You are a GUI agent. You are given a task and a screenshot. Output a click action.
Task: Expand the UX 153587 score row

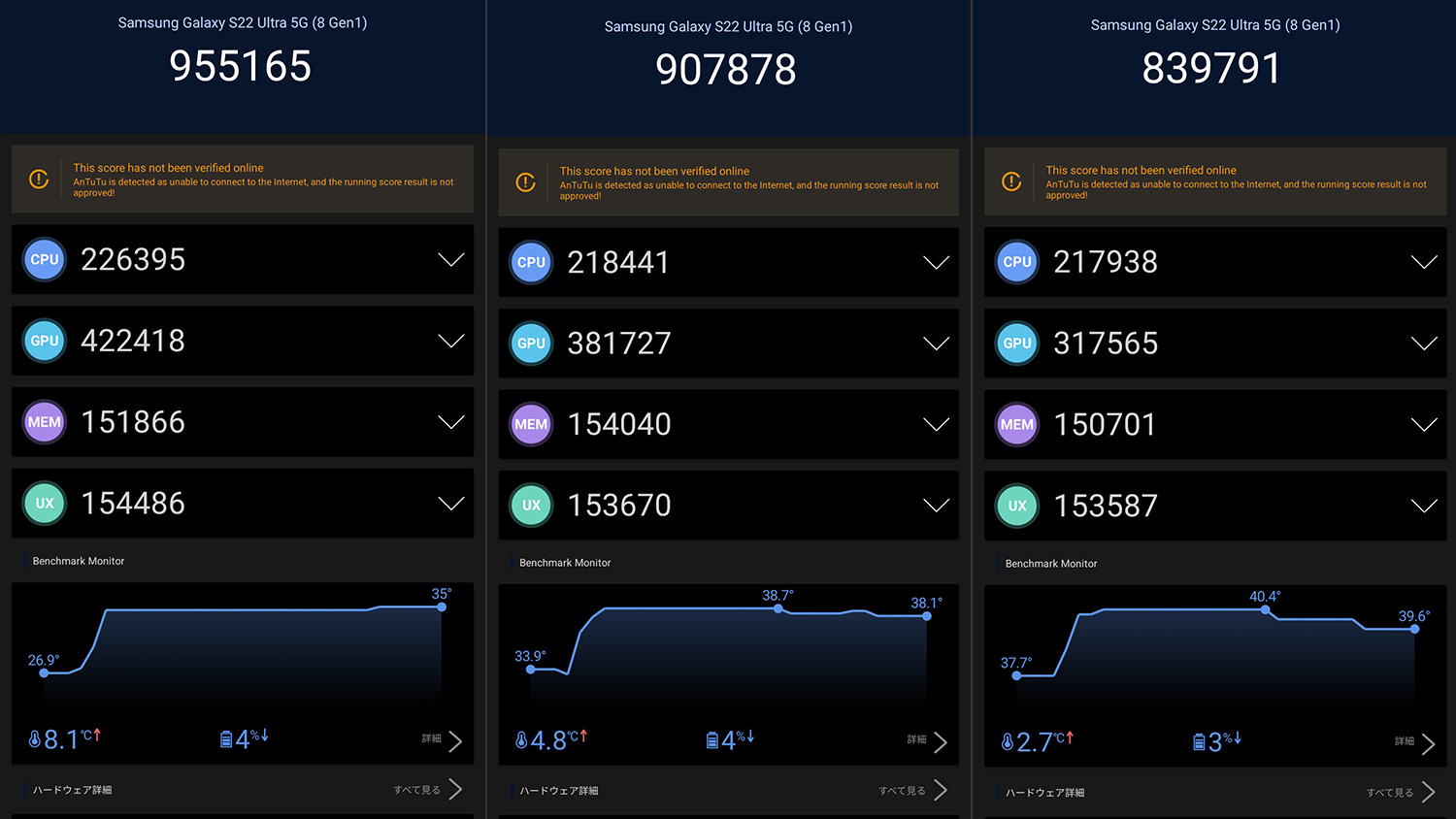point(1423,506)
